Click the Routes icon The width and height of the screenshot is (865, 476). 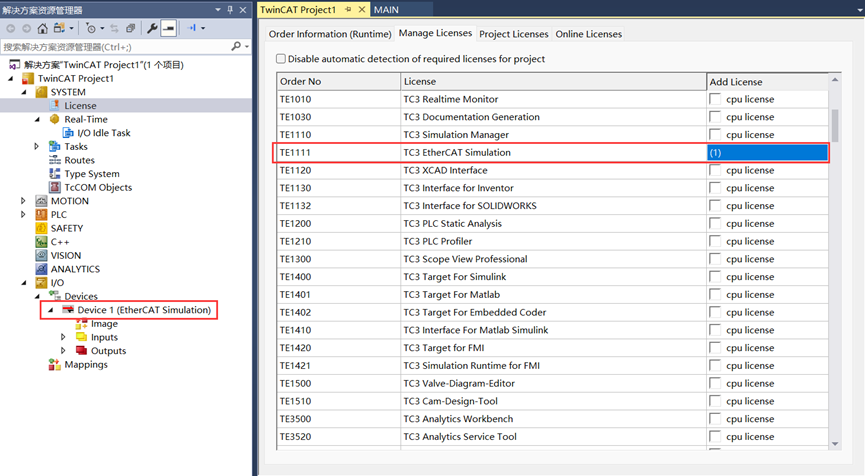coord(55,160)
